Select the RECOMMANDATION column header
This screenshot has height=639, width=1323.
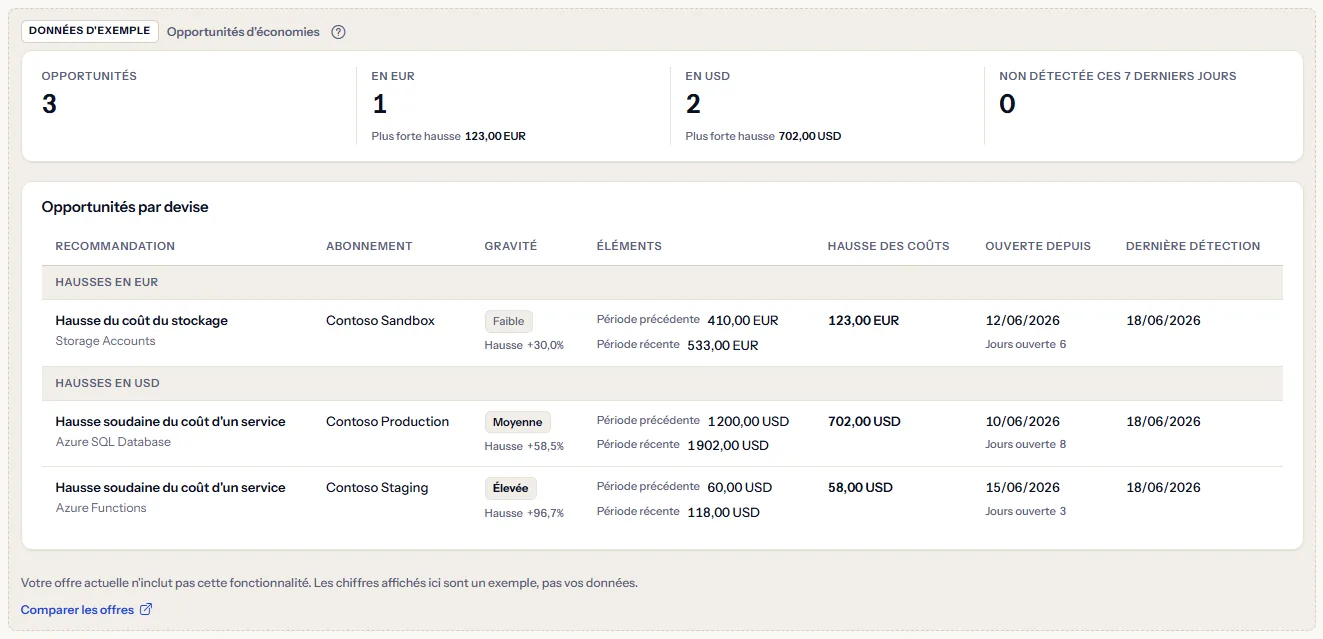coord(115,246)
